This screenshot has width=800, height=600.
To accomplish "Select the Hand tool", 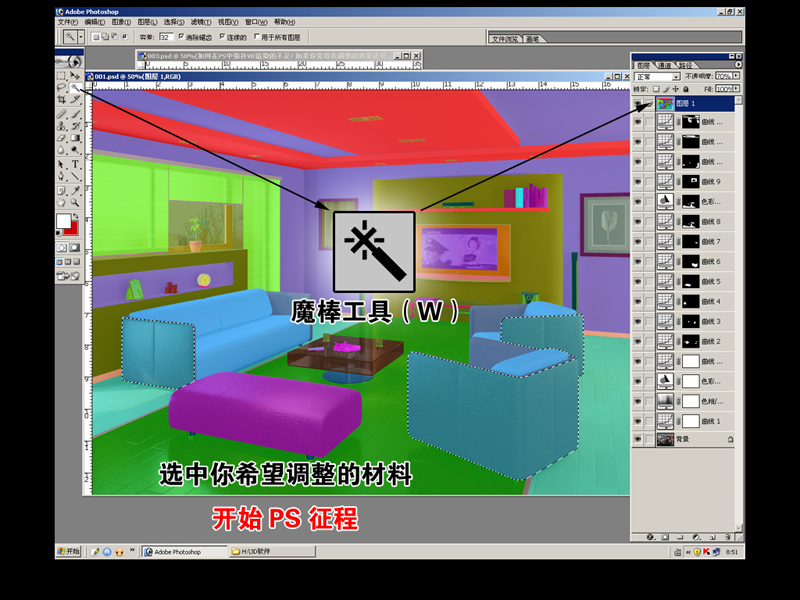I will point(61,203).
